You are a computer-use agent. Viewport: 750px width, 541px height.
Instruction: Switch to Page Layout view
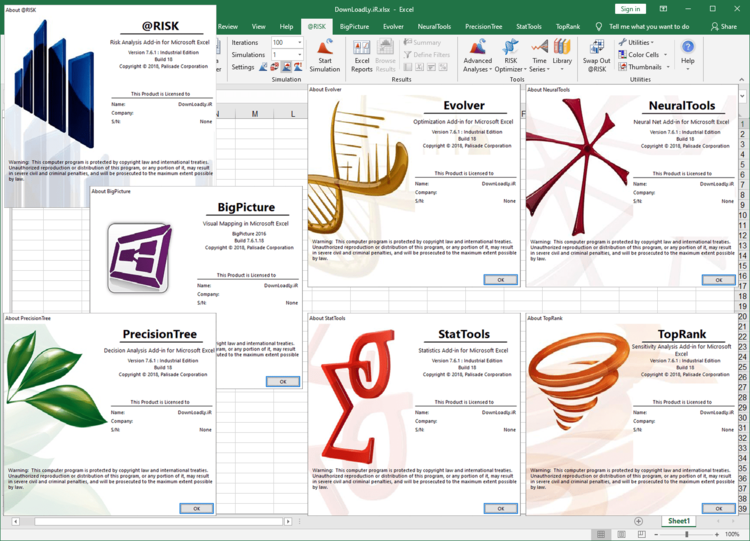click(621, 534)
